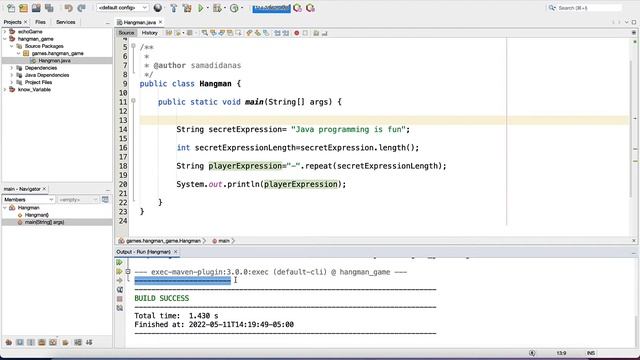Open the Profile Project dropdown arrow
This screenshot has height=360, width=640.
(242, 8)
